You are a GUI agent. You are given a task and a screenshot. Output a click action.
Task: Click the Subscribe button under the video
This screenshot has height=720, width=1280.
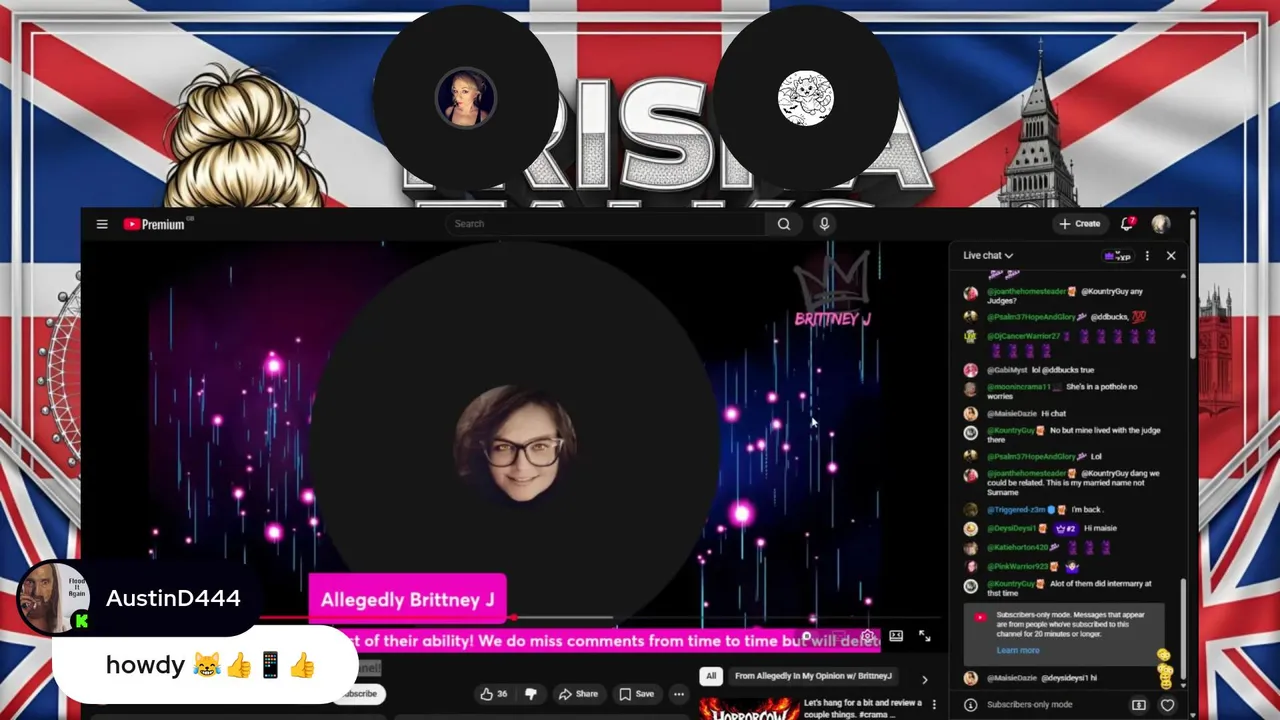(358, 694)
